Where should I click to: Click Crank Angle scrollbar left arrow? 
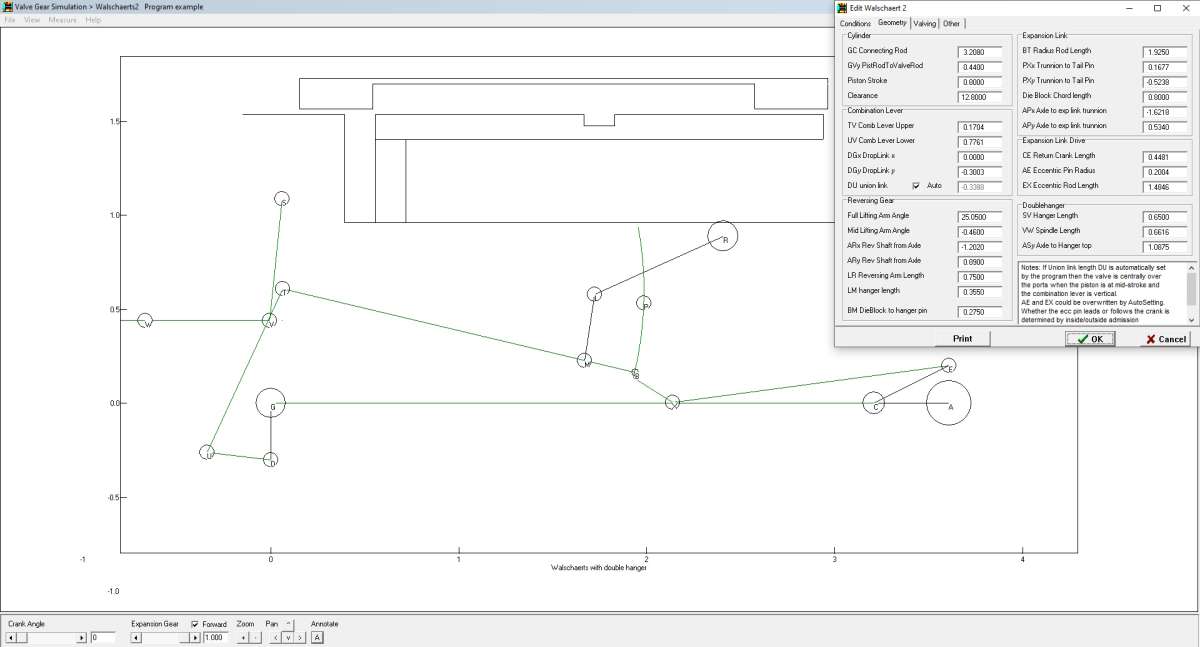(x=11, y=637)
